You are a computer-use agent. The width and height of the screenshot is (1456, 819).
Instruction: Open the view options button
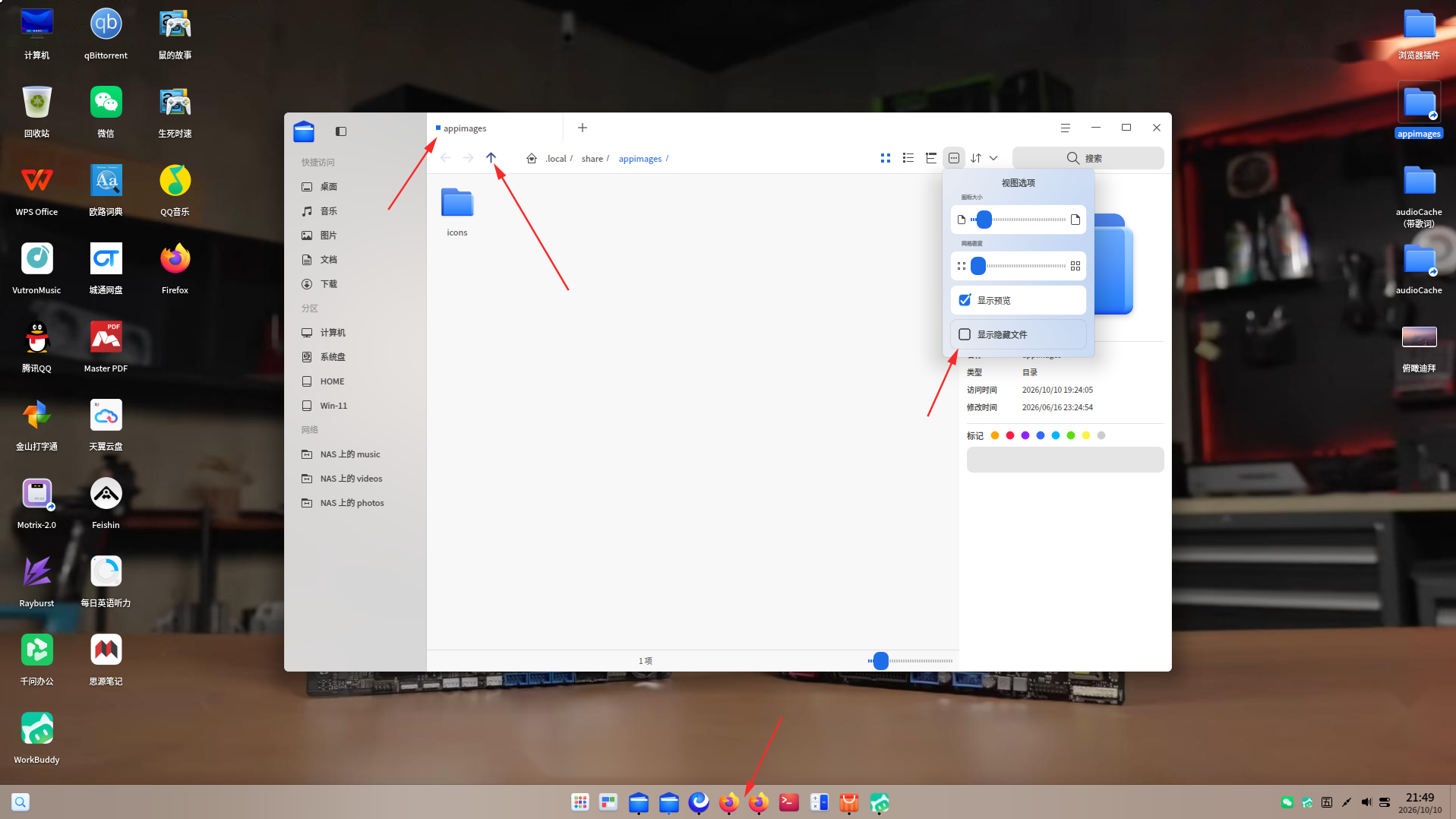[954, 158]
